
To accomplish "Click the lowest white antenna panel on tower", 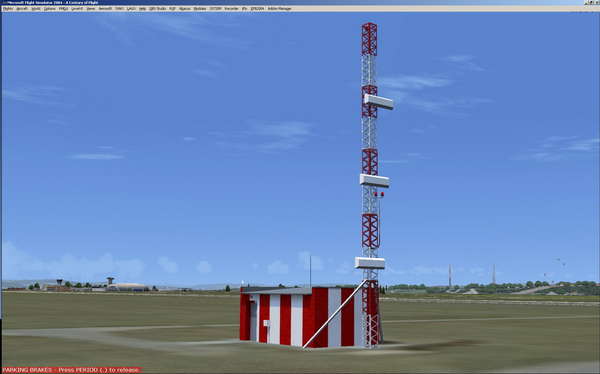I will pyautogui.click(x=370, y=263).
